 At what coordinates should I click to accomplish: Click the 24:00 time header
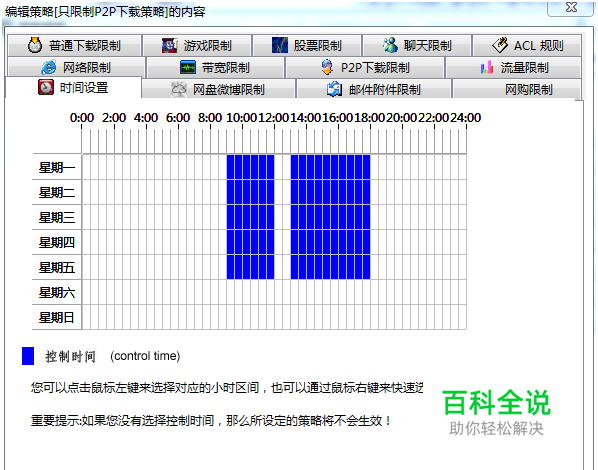pos(466,118)
